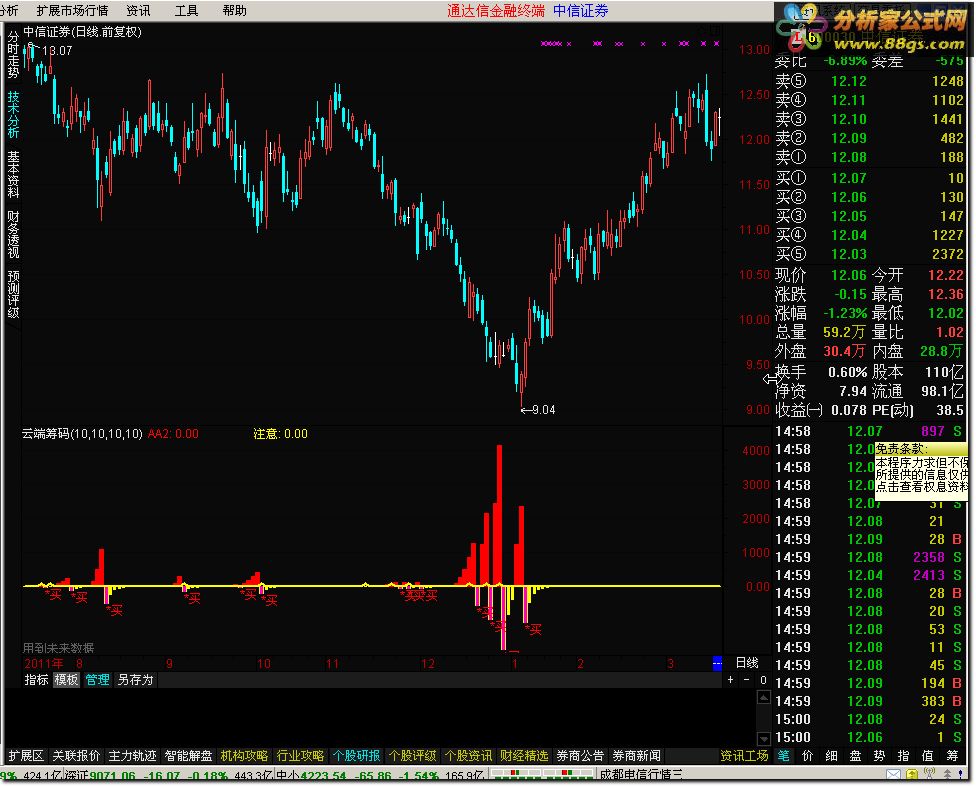Click the 管理 manage button
Viewport: 976px width, 786px height.
pyautogui.click(x=97, y=680)
